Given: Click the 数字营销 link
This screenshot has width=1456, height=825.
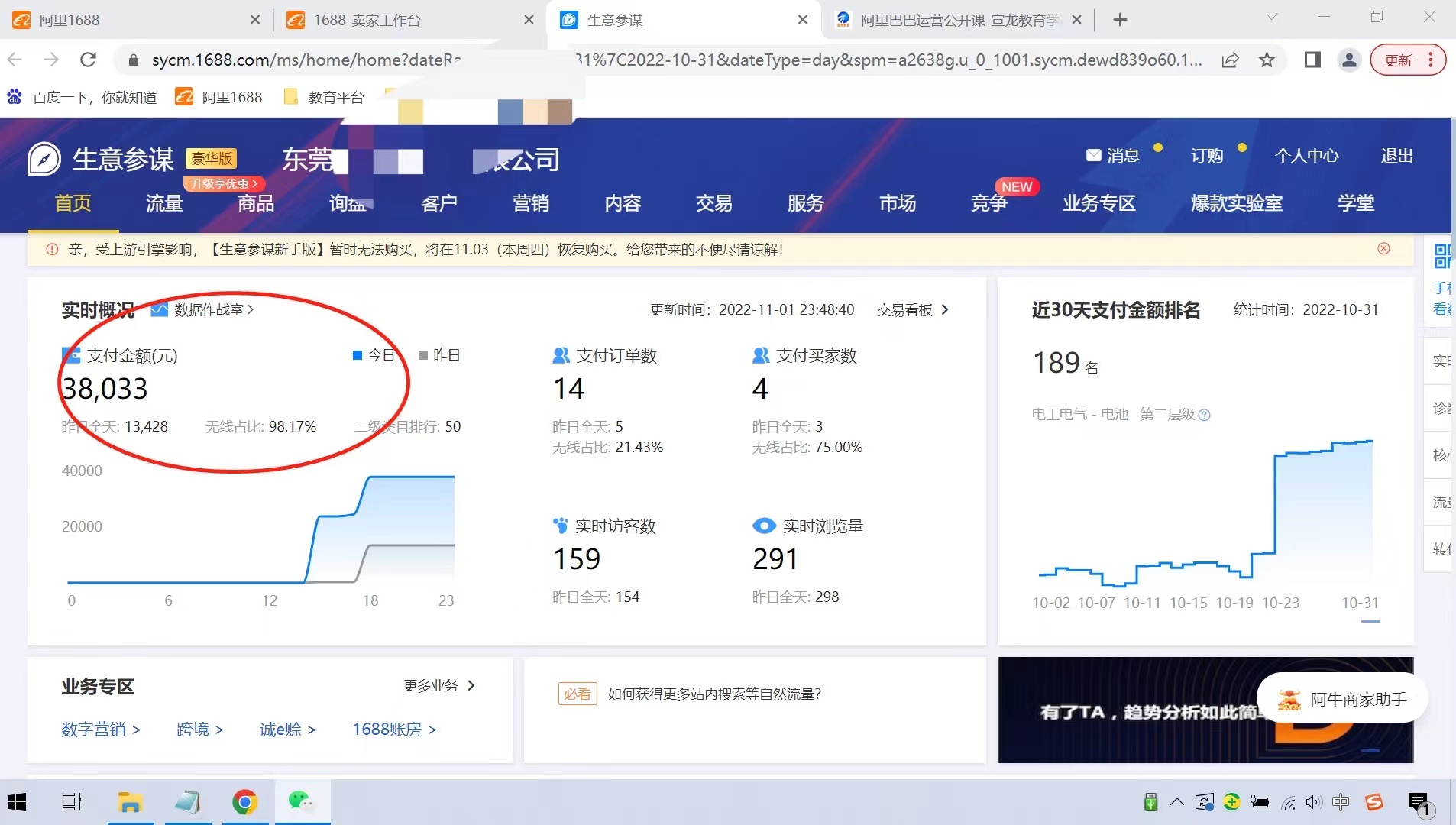Looking at the screenshot, I should click(x=101, y=730).
